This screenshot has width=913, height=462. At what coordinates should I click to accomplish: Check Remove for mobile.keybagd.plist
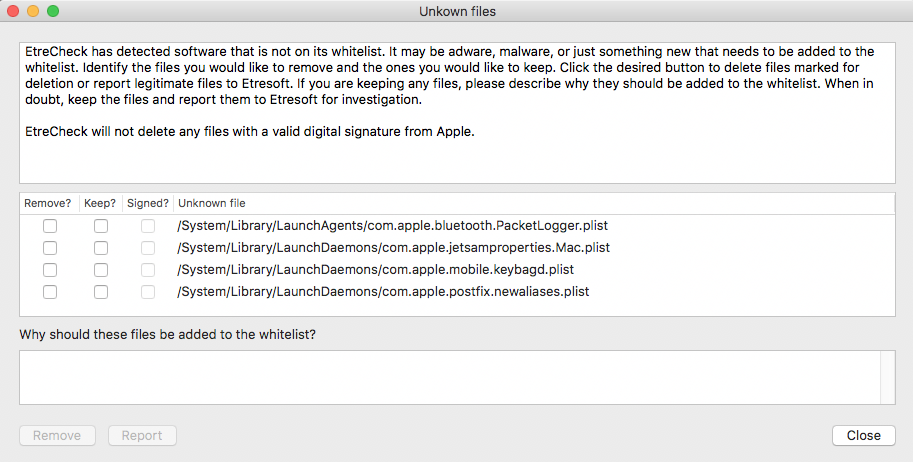pyautogui.click(x=50, y=270)
